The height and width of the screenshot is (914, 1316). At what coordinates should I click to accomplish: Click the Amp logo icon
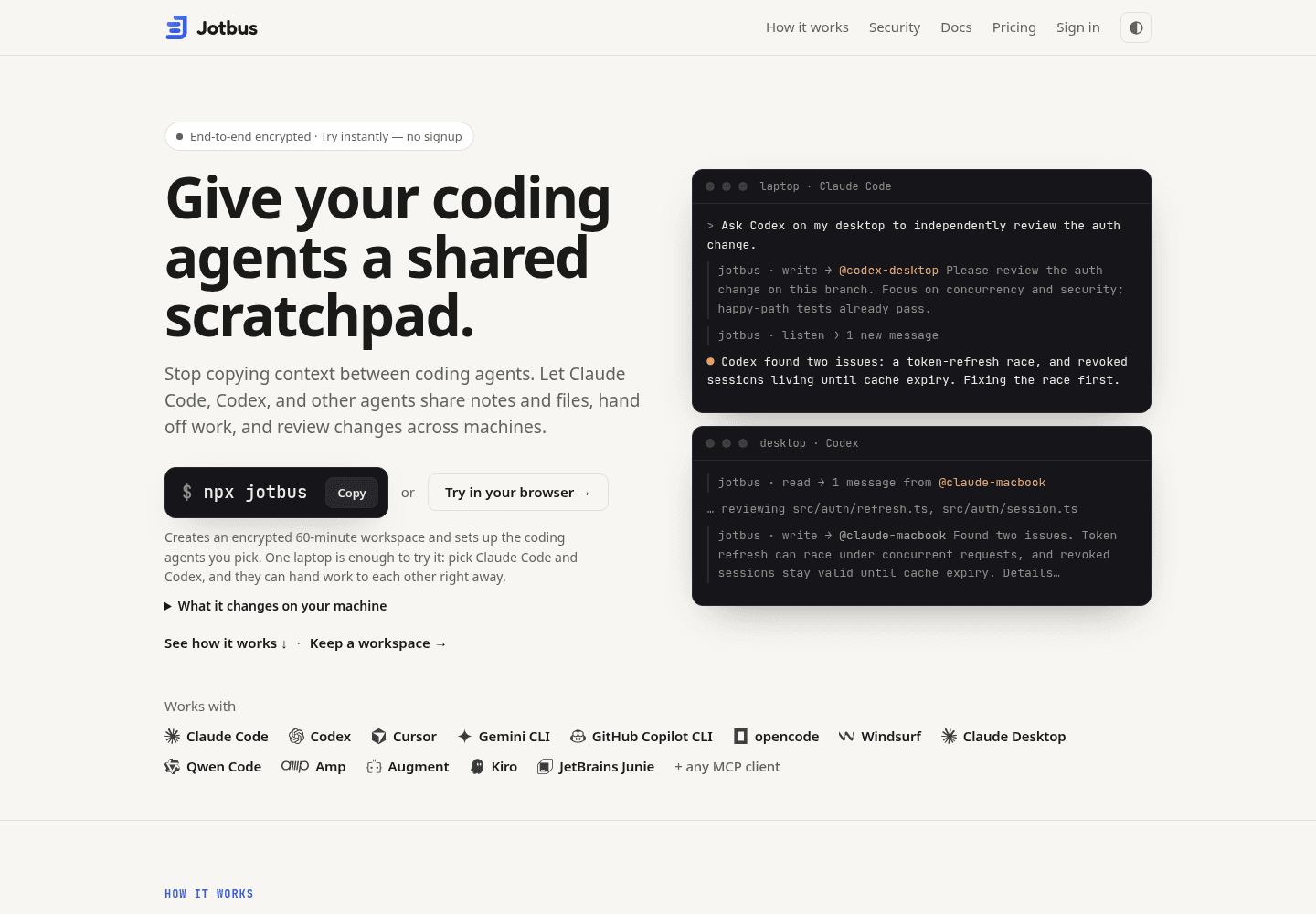295,766
